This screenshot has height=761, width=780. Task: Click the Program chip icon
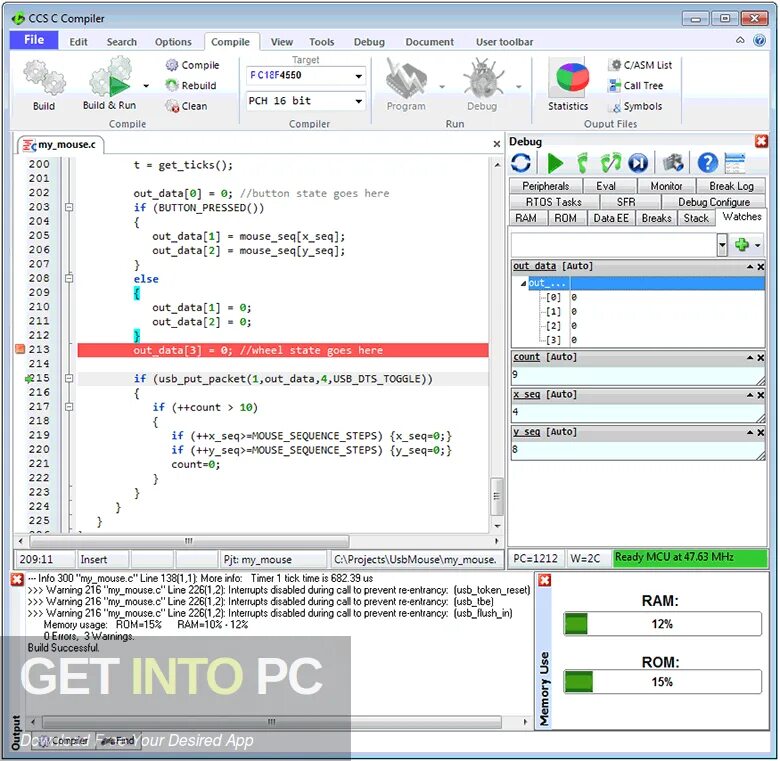pyautogui.click(x=406, y=78)
